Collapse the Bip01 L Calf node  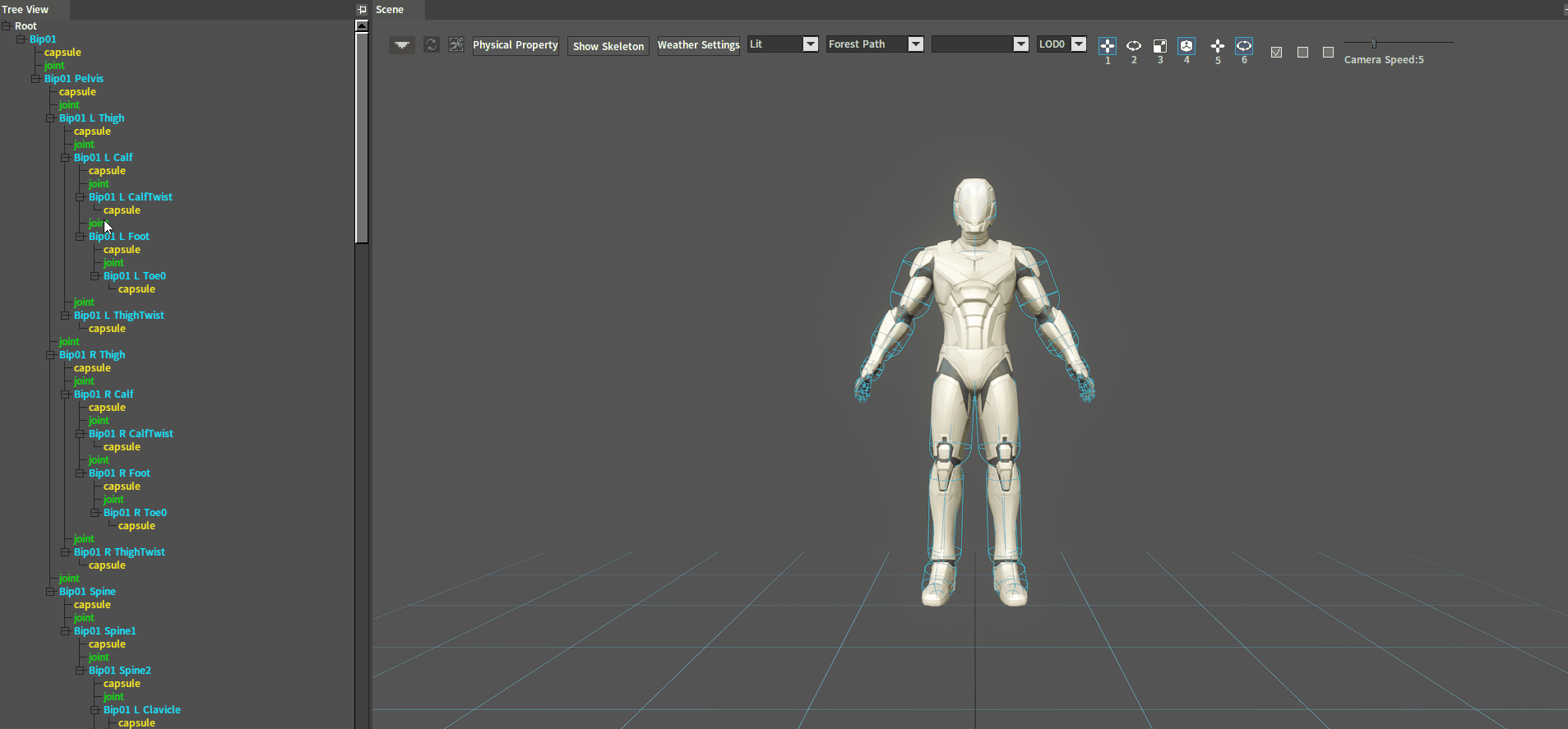click(65, 158)
